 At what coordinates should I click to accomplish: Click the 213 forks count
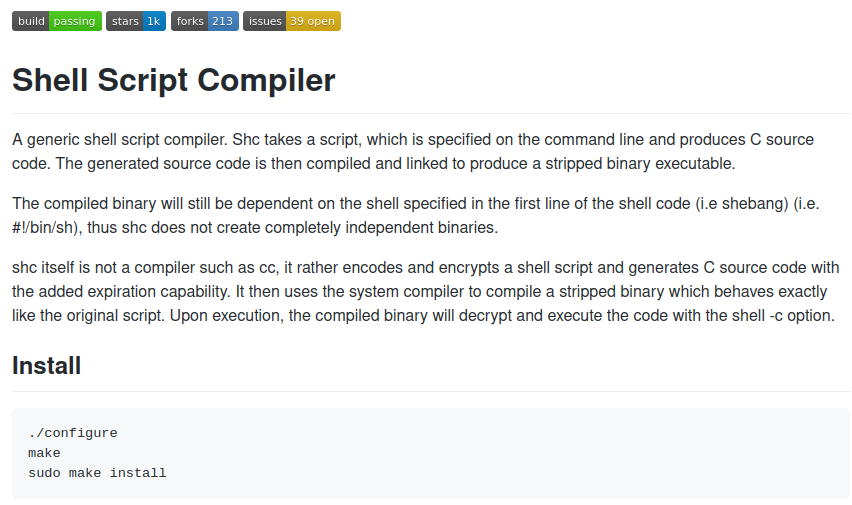point(223,21)
